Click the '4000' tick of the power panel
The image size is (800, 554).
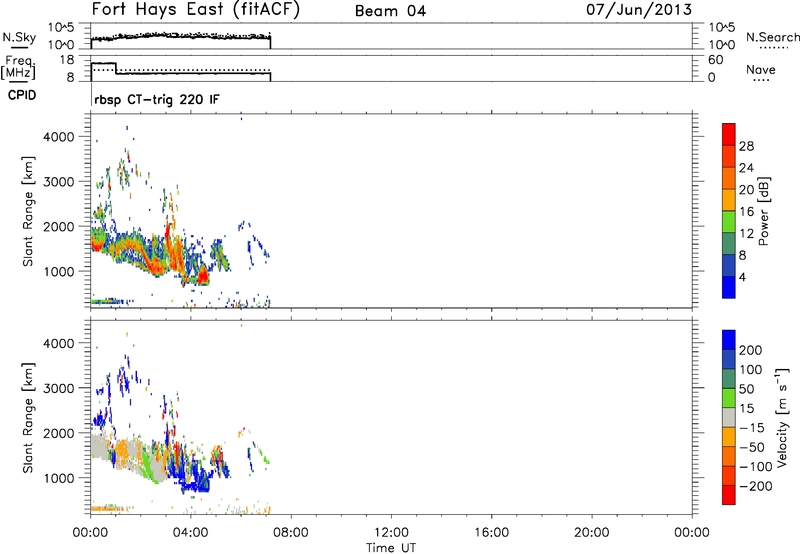coord(59,137)
